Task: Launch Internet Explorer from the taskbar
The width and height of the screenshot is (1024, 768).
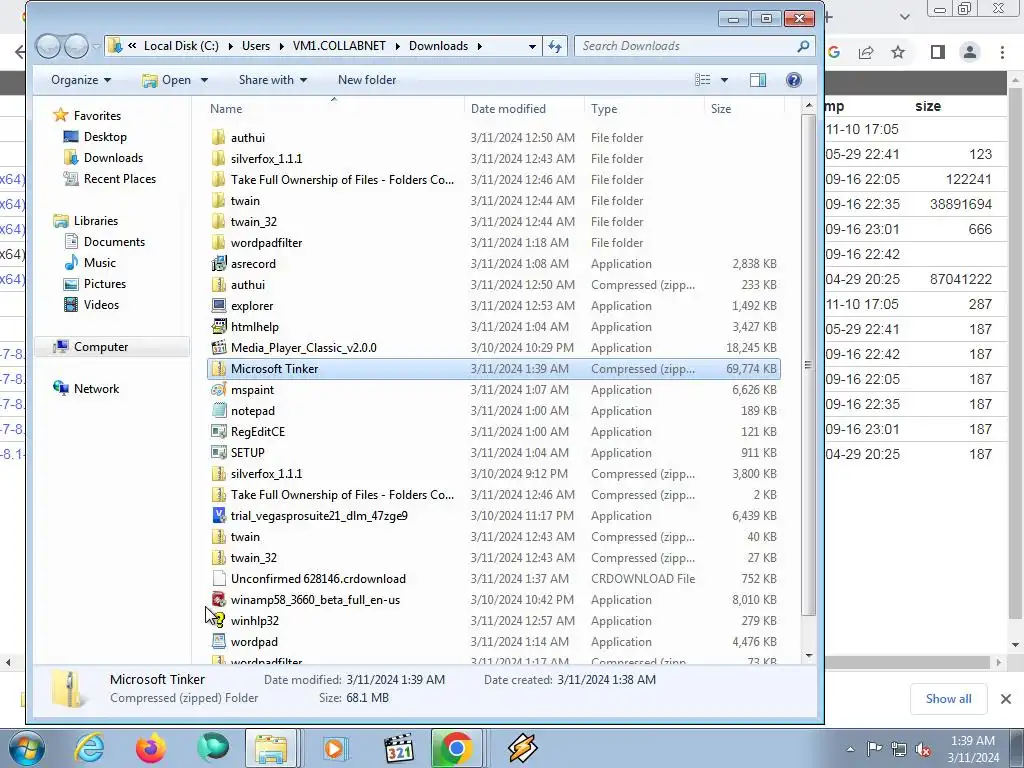Action: click(x=88, y=748)
